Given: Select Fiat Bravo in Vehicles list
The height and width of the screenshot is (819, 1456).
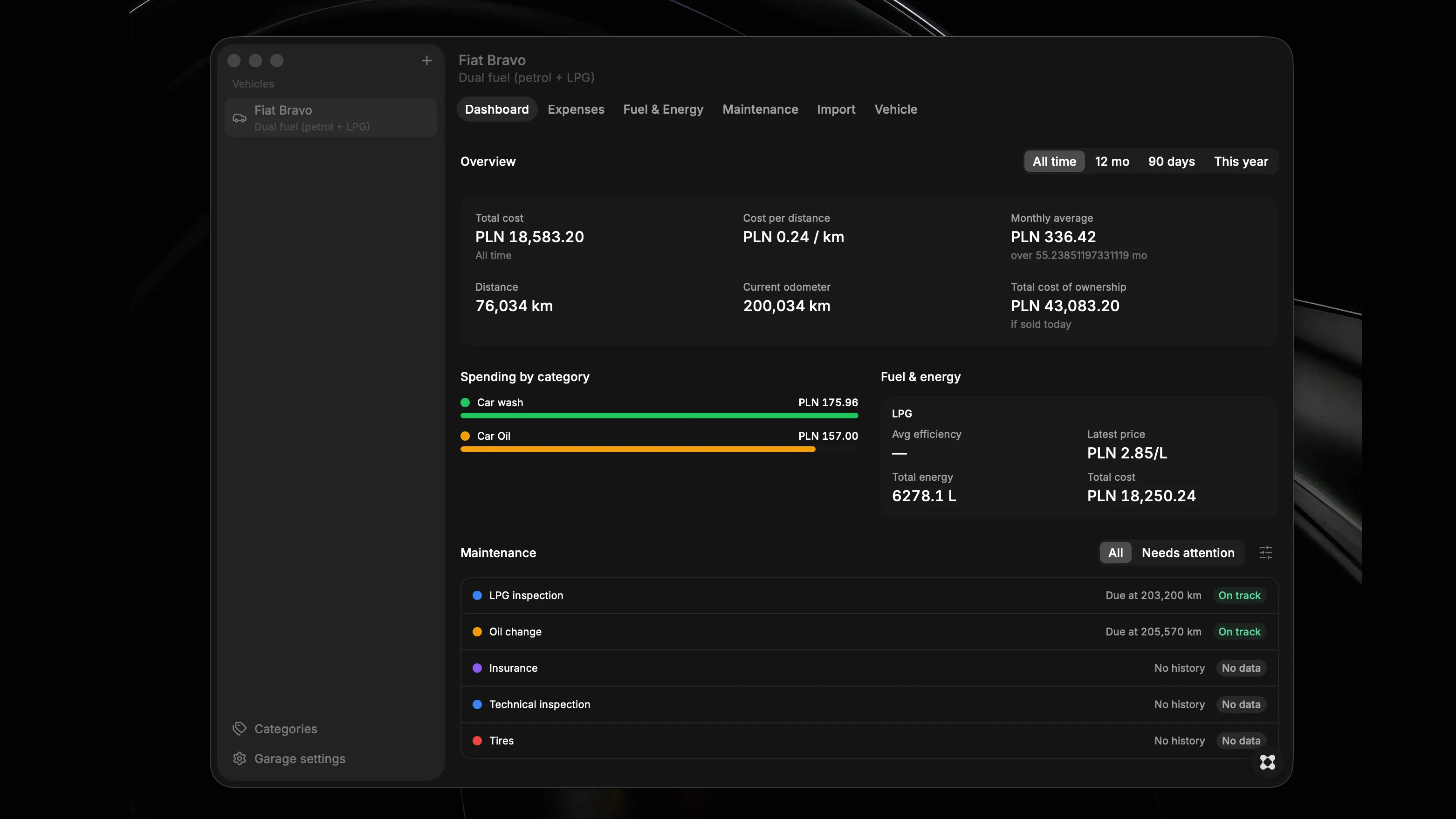Looking at the screenshot, I should pos(330,117).
